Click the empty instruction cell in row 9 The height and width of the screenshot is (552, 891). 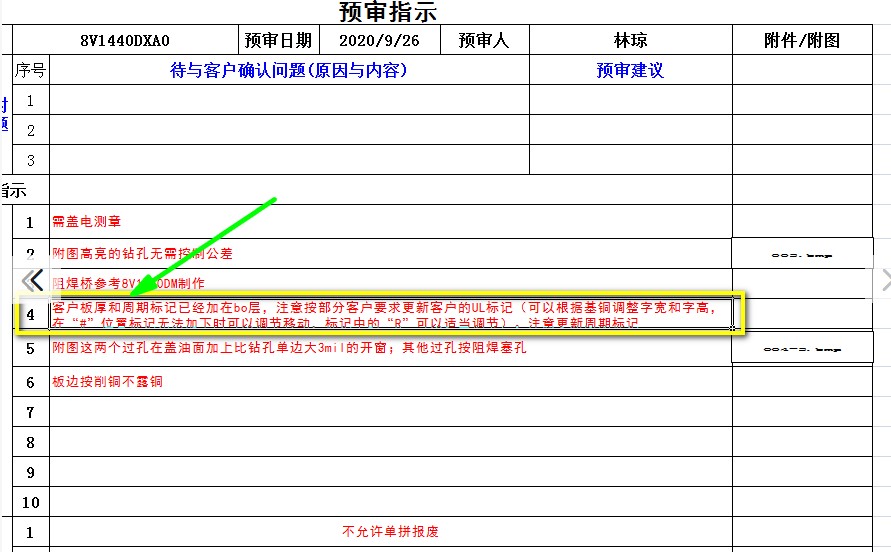click(x=391, y=472)
